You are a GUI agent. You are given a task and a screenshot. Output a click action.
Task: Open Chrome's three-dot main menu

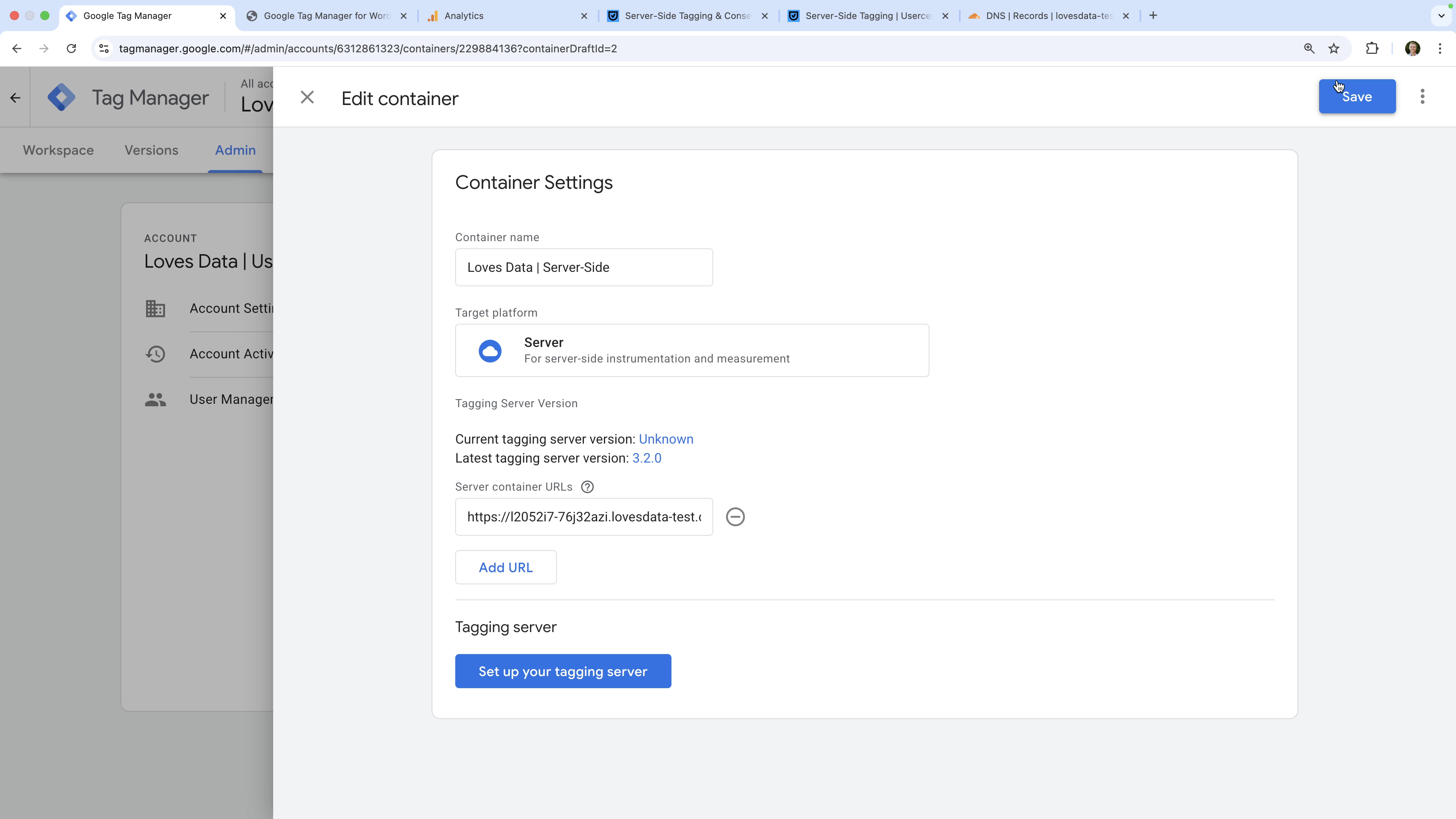[x=1440, y=49]
